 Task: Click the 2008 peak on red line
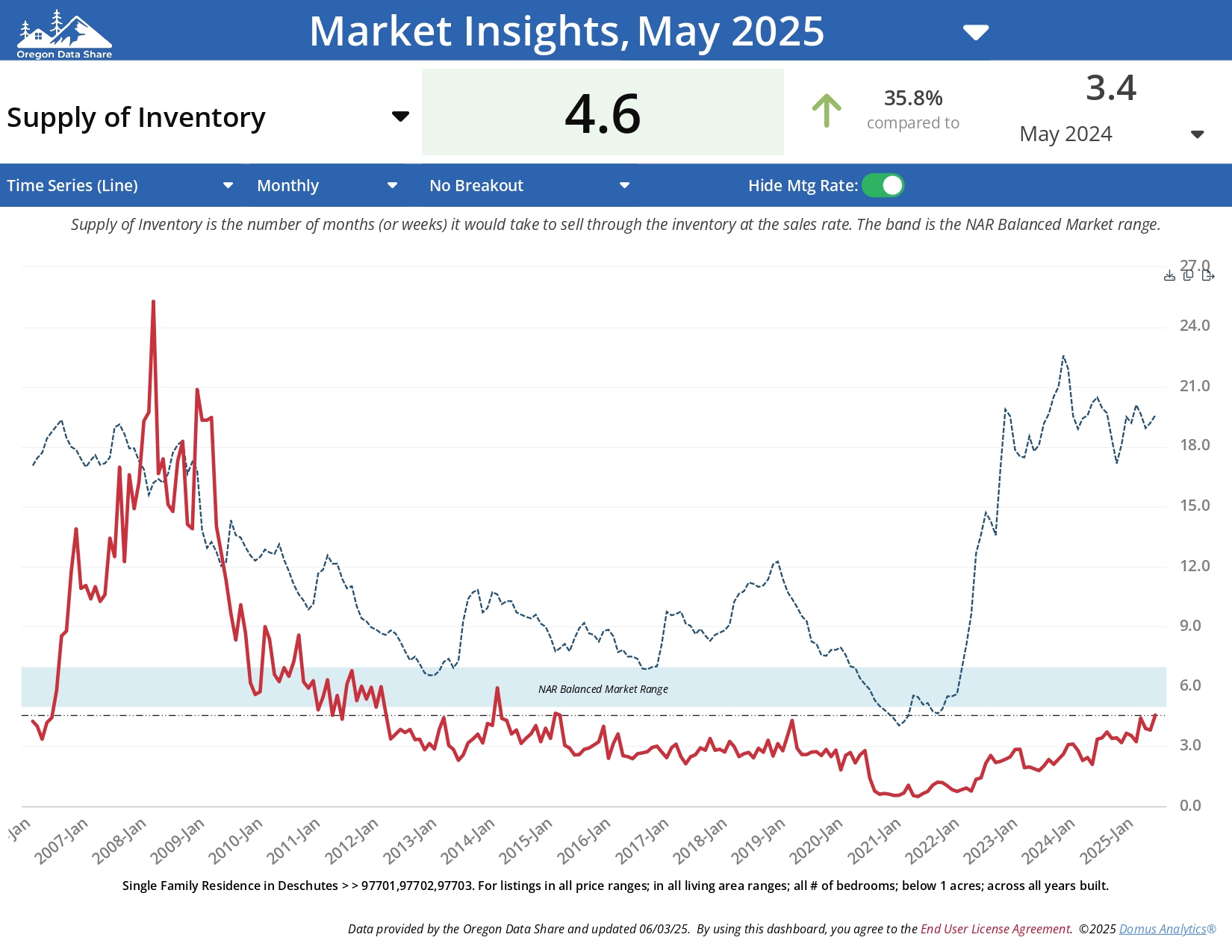153,302
